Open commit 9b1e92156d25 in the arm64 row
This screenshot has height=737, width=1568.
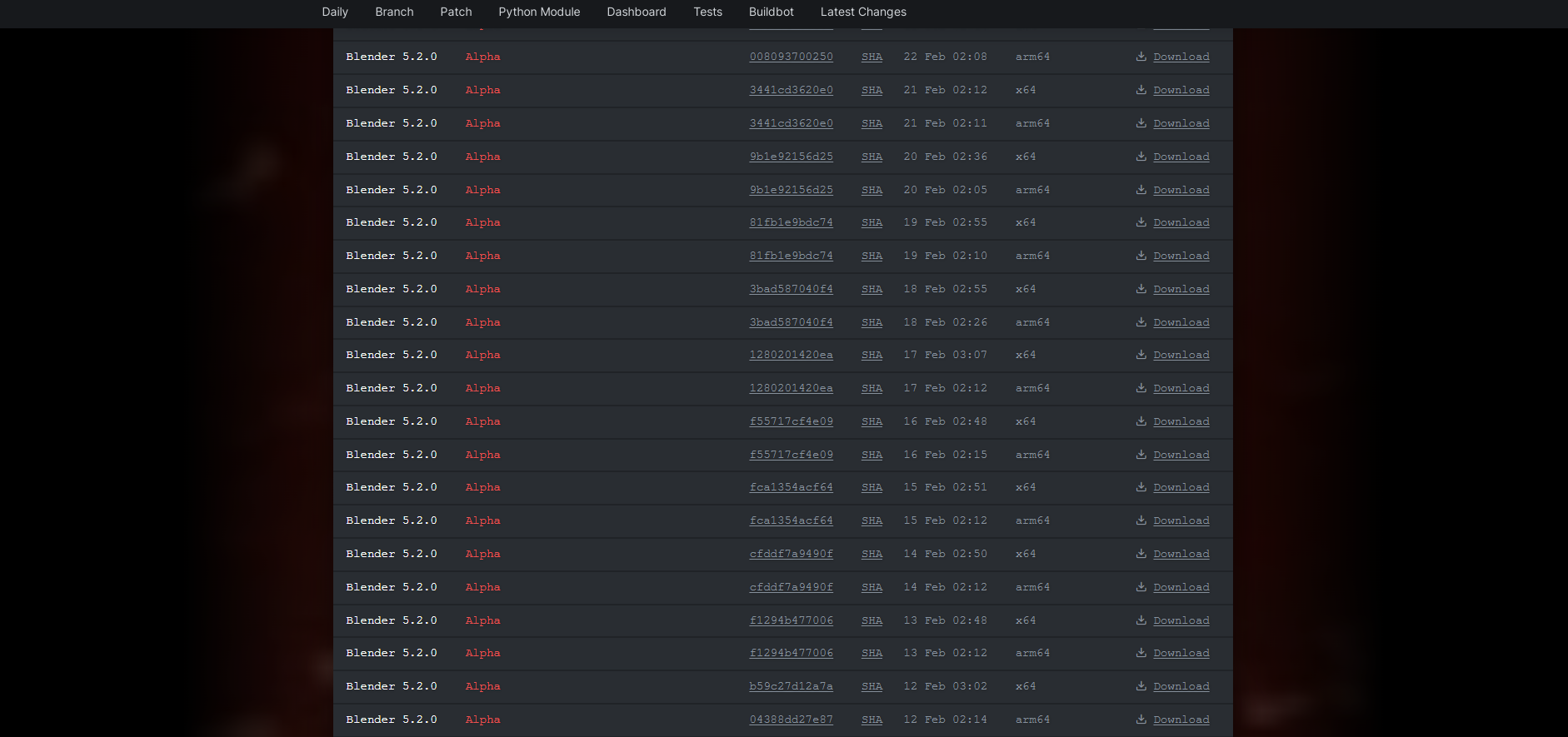(791, 190)
